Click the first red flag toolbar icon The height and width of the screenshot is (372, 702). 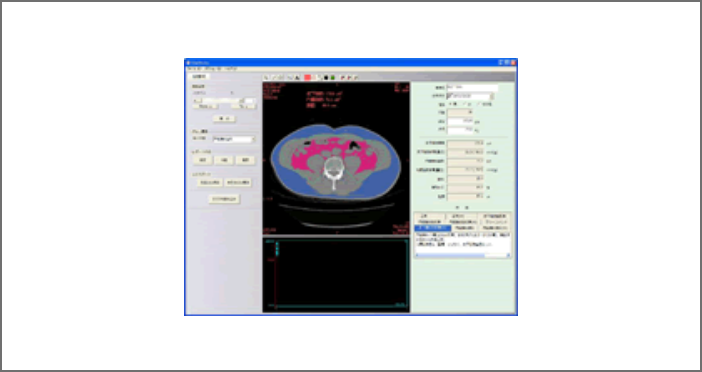click(342, 77)
